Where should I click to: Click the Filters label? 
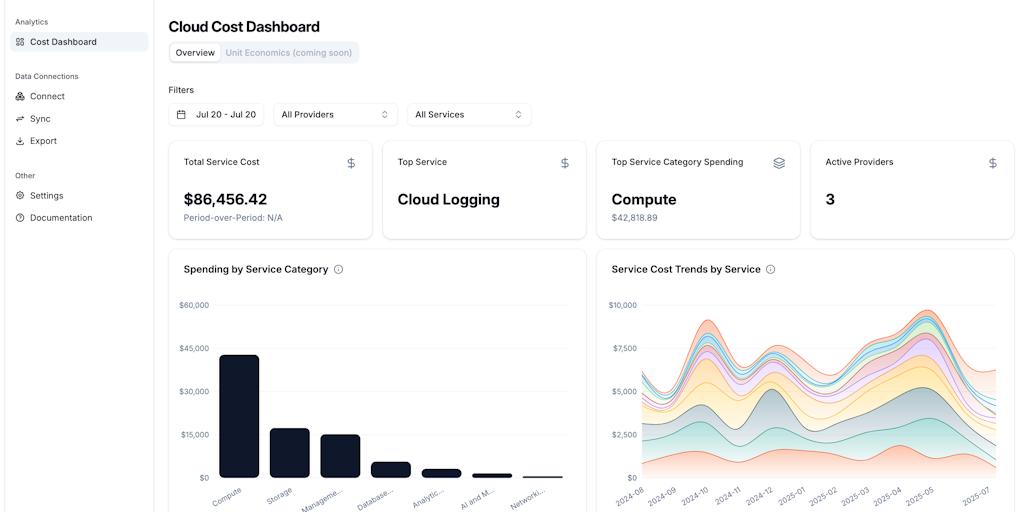(182, 90)
